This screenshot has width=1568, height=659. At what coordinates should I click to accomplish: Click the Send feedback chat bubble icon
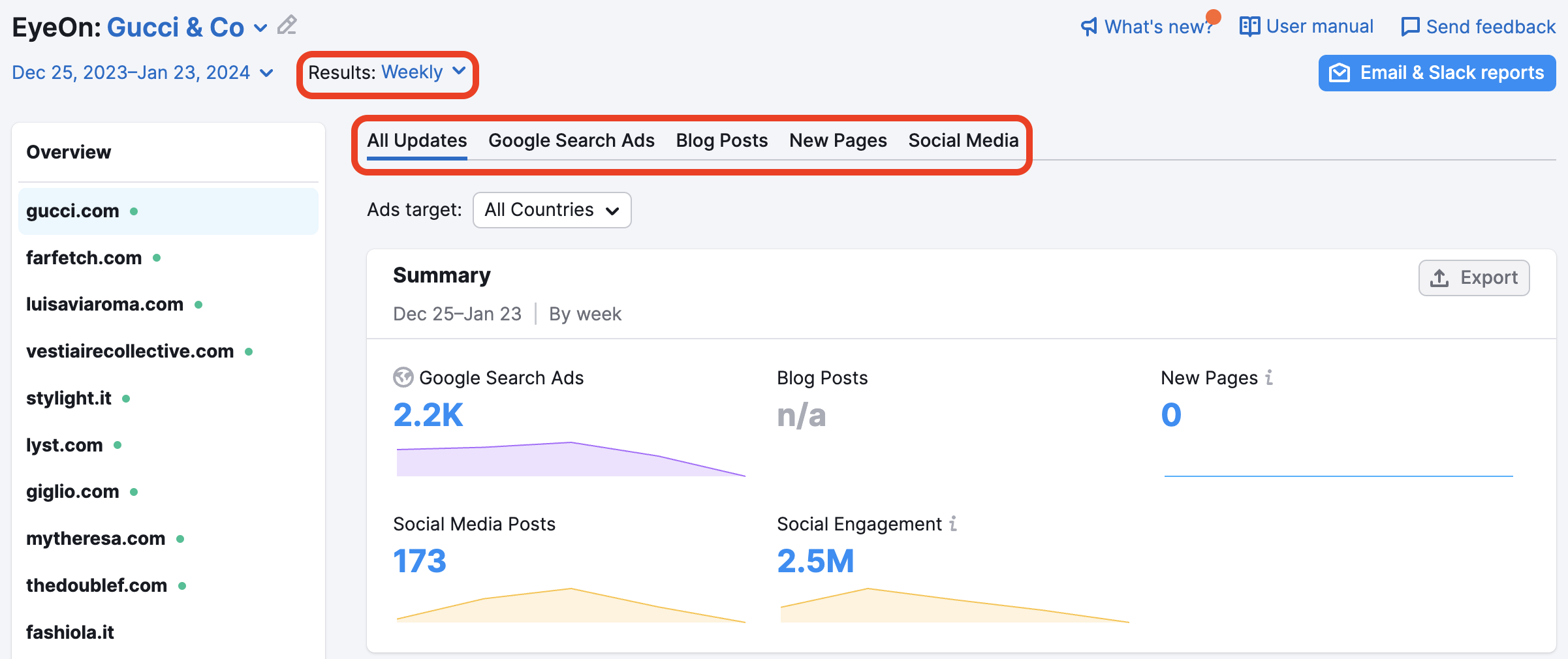(1410, 26)
